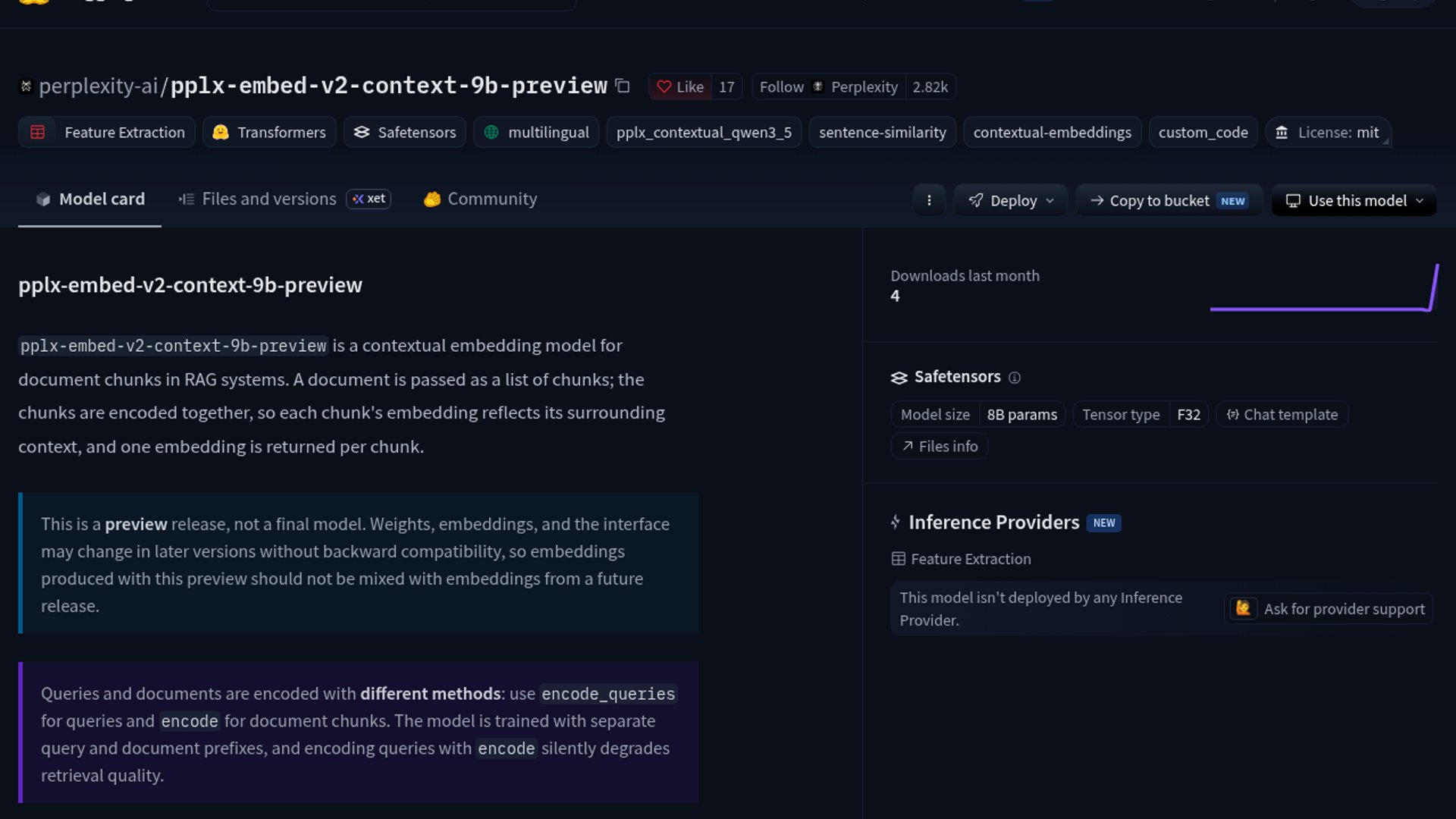Switch to the Model card tab

click(89, 199)
